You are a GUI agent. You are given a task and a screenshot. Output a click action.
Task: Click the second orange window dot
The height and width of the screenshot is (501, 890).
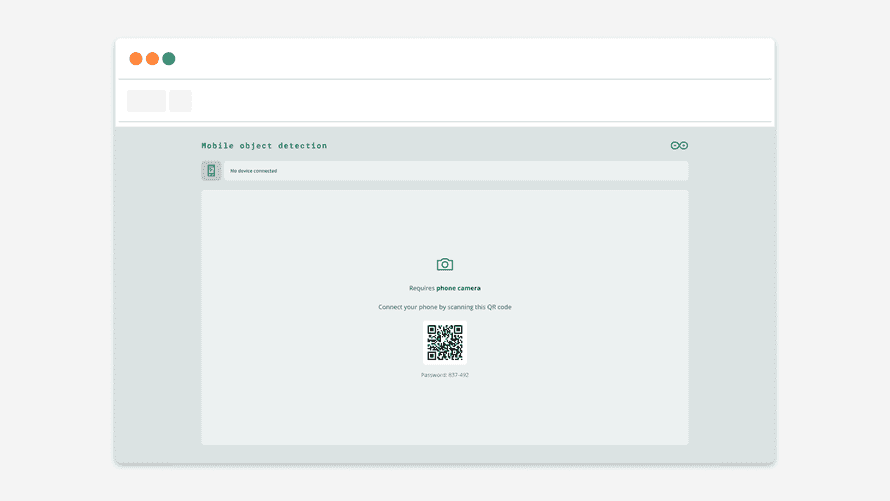click(152, 58)
